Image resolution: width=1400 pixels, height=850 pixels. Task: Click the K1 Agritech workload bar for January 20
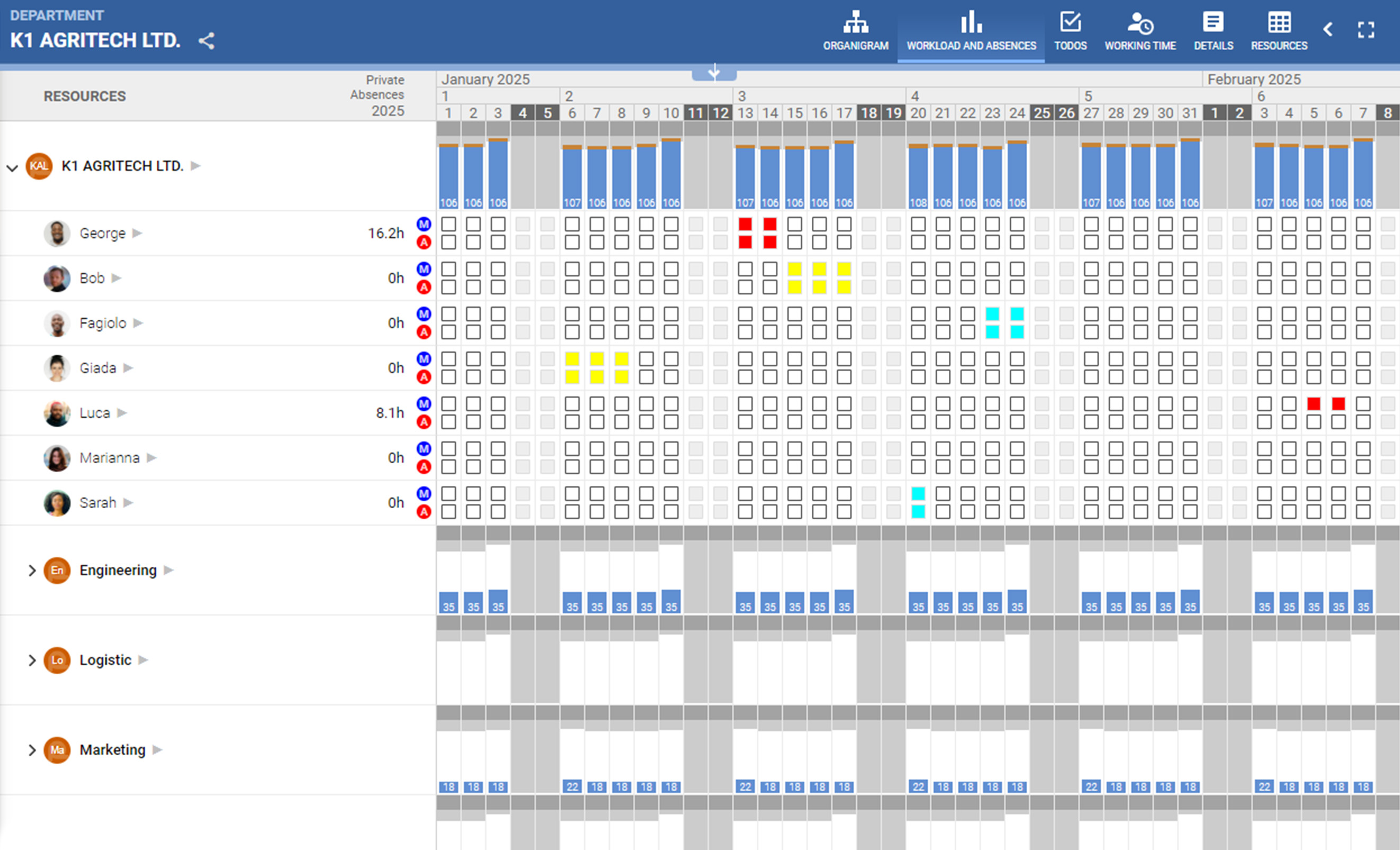(x=918, y=176)
